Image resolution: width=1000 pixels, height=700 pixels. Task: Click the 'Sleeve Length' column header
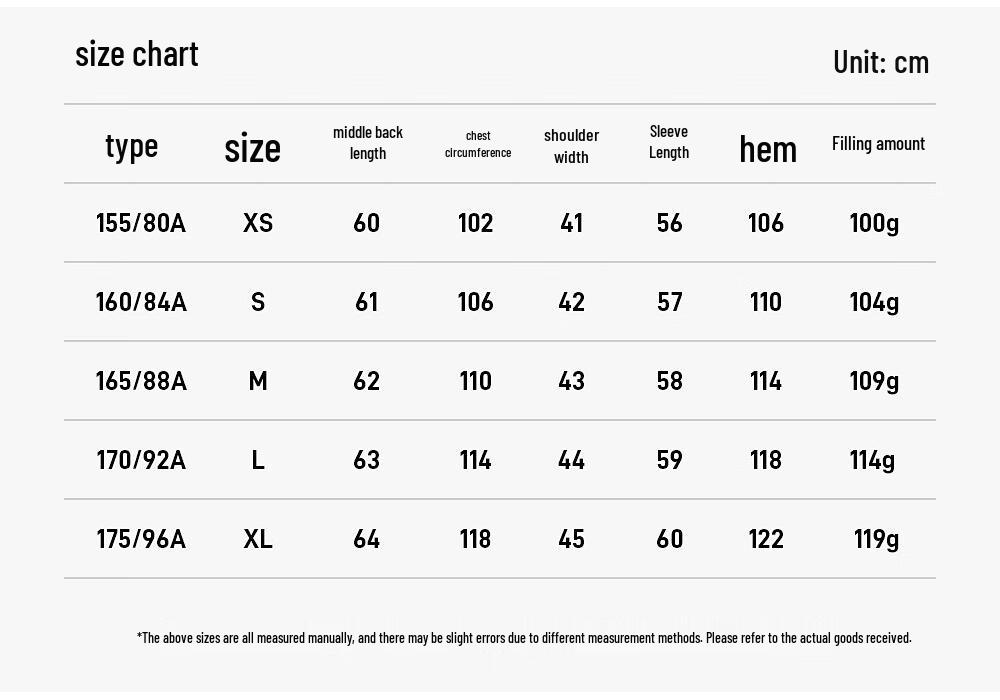[669, 142]
